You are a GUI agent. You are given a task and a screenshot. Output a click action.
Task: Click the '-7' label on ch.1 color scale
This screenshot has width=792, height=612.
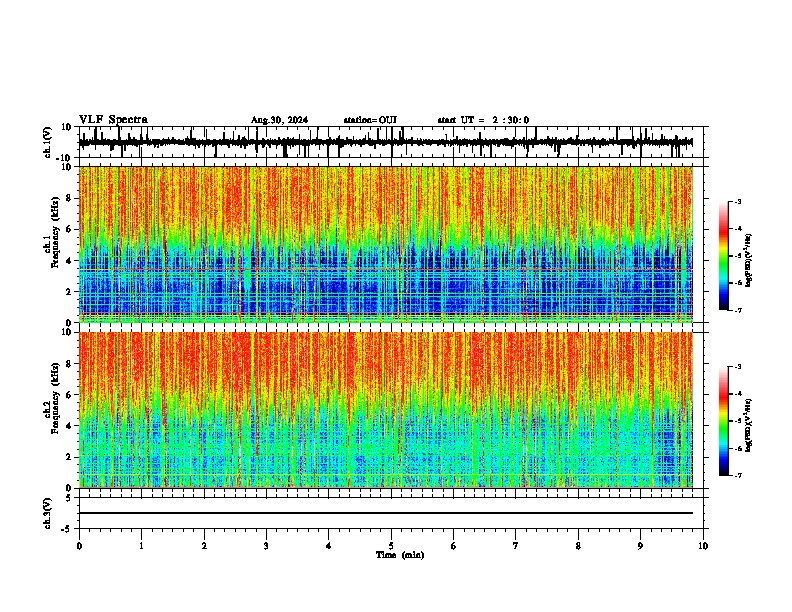[x=737, y=311]
